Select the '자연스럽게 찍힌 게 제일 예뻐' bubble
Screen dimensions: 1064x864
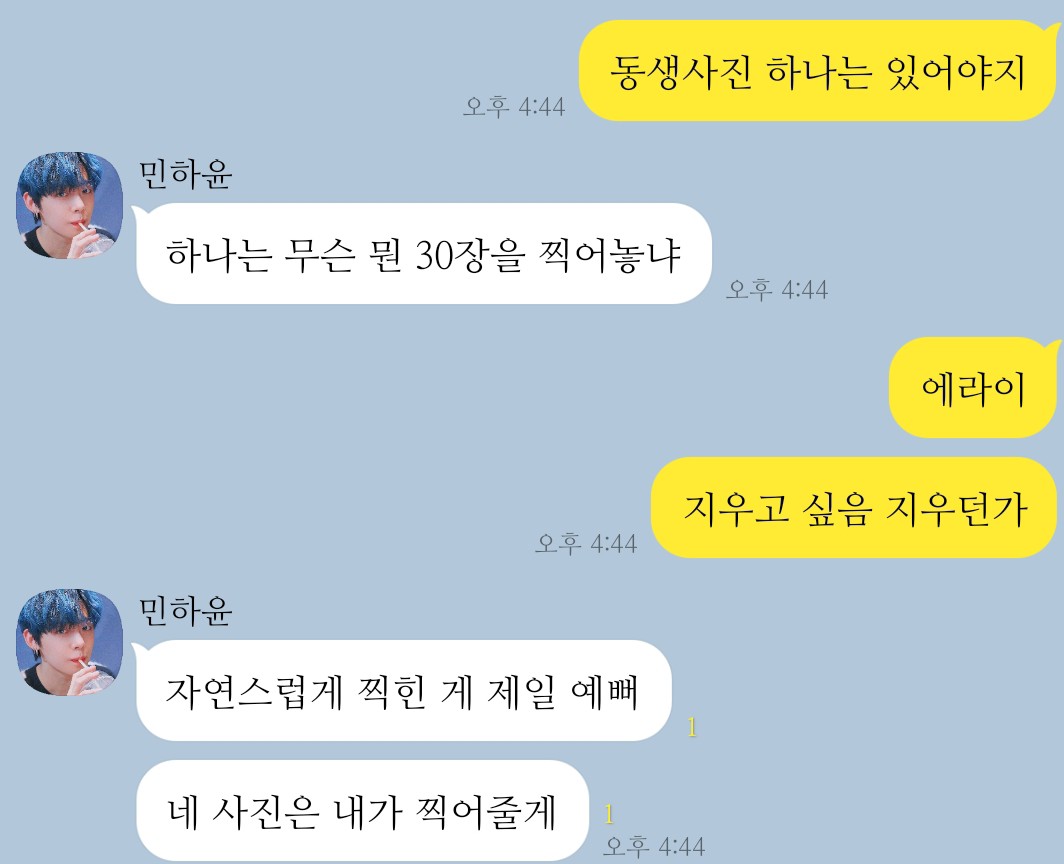404,691
